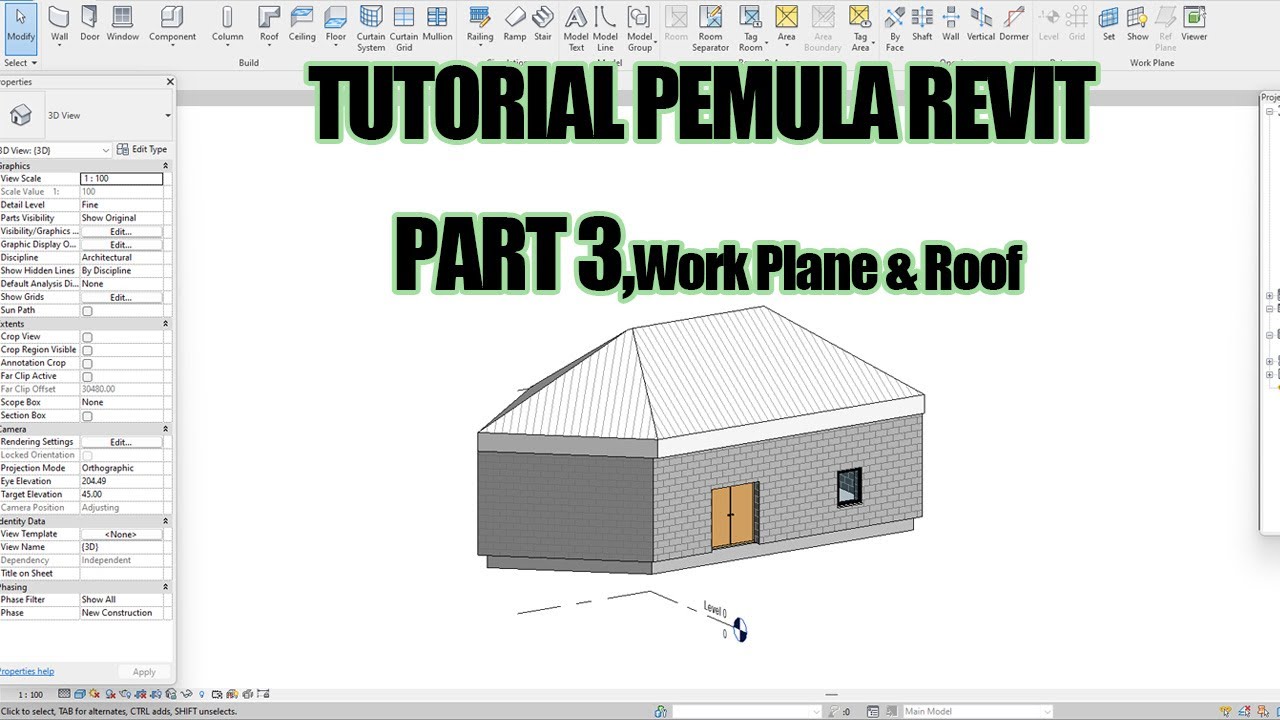Image resolution: width=1280 pixels, height=720 pixels.
Task: Collapse the Phasing section
Action: pyautogui.click(x=166, y=587)
